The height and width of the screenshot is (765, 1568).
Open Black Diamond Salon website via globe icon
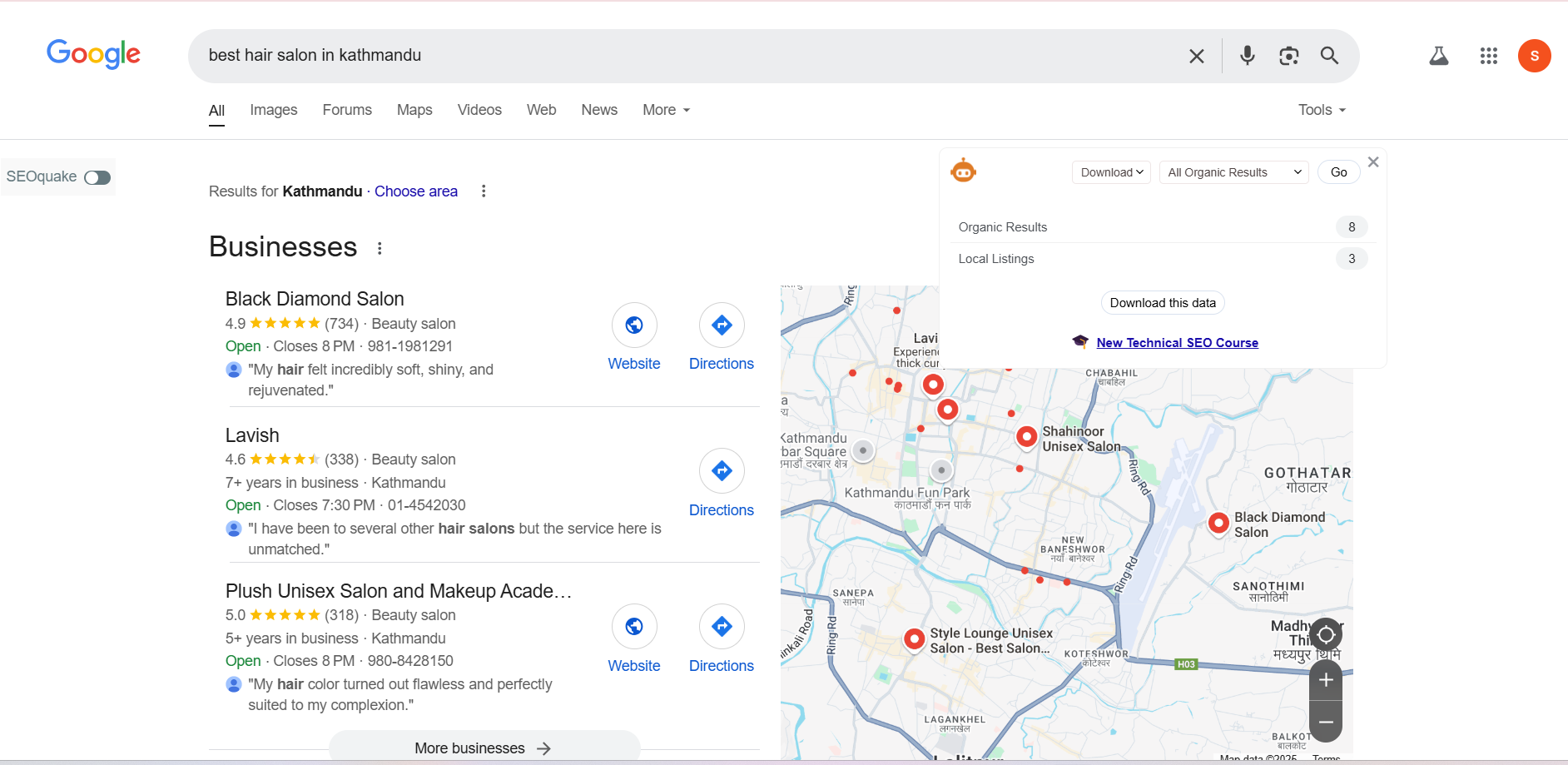pyautogui.click(x=633, y=325)
